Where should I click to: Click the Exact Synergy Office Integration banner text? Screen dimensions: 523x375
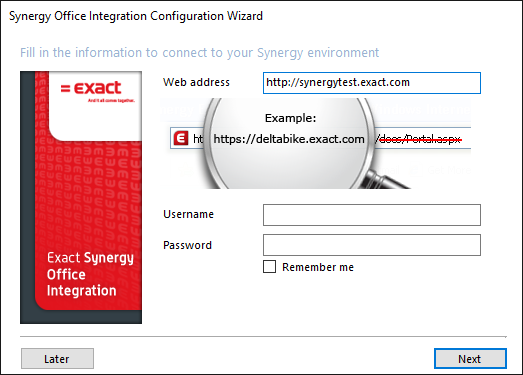pos(90,274)
